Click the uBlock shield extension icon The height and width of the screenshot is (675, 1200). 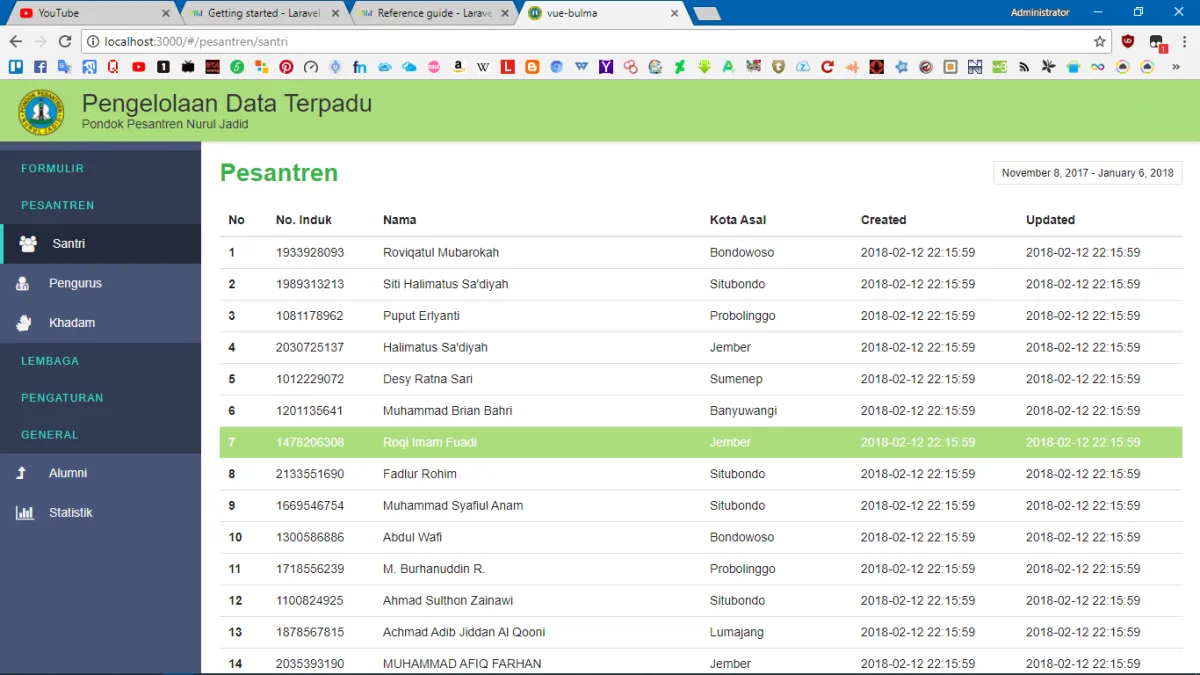1128,41
